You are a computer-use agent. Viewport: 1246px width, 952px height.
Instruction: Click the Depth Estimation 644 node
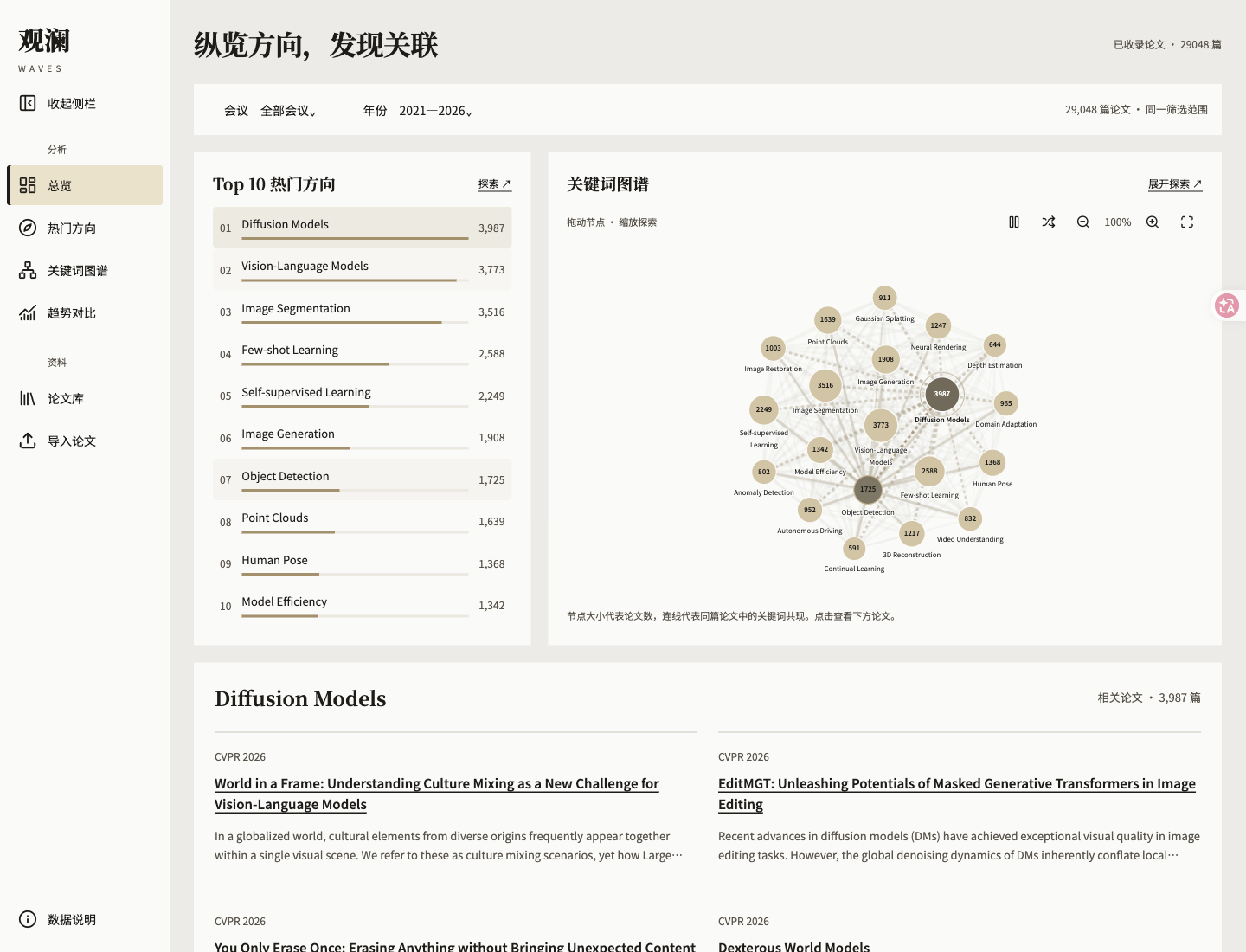click(x=995, y=344)
